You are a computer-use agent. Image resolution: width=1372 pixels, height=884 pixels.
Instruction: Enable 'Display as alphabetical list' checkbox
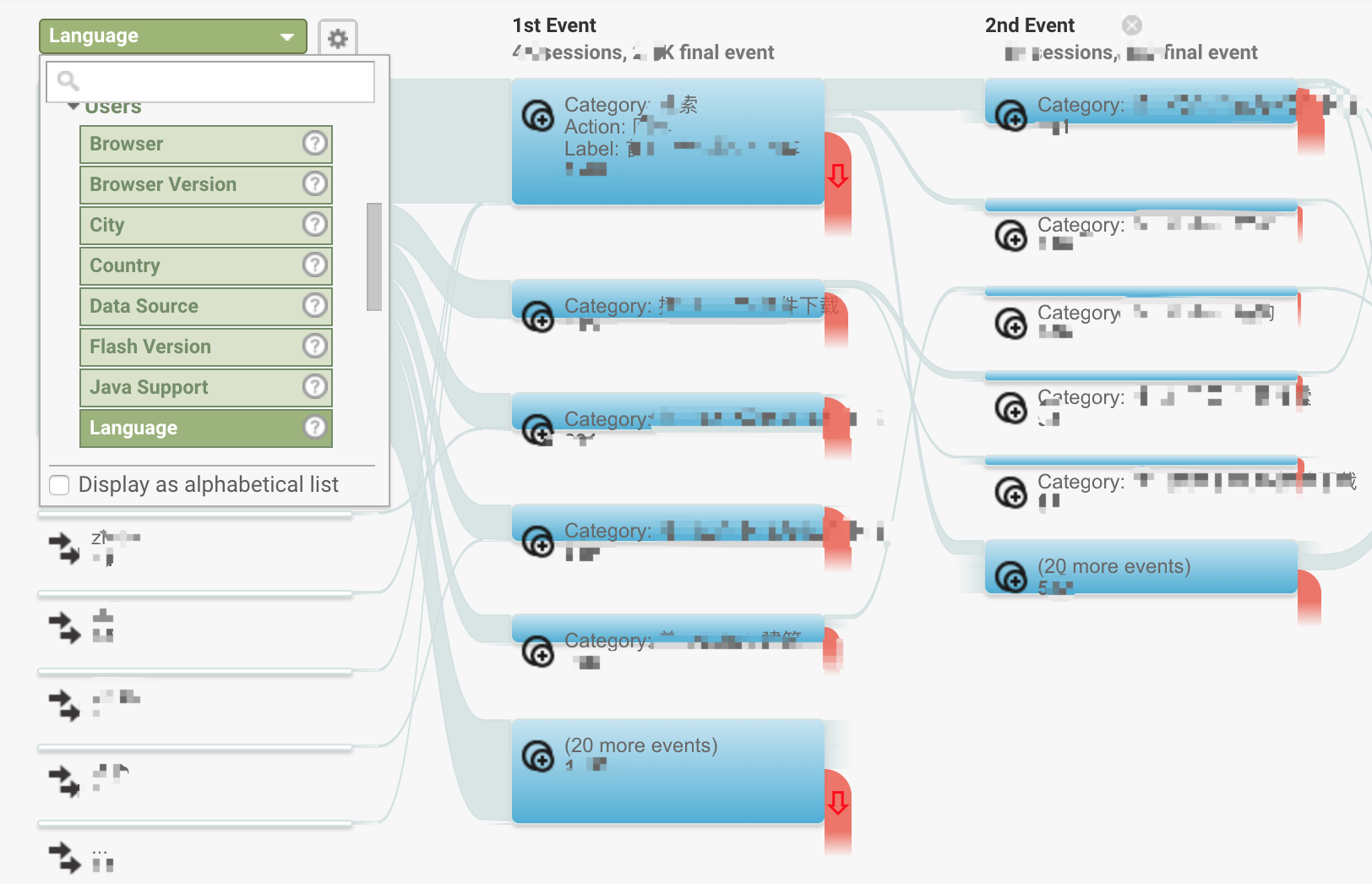tap(59, 485)
